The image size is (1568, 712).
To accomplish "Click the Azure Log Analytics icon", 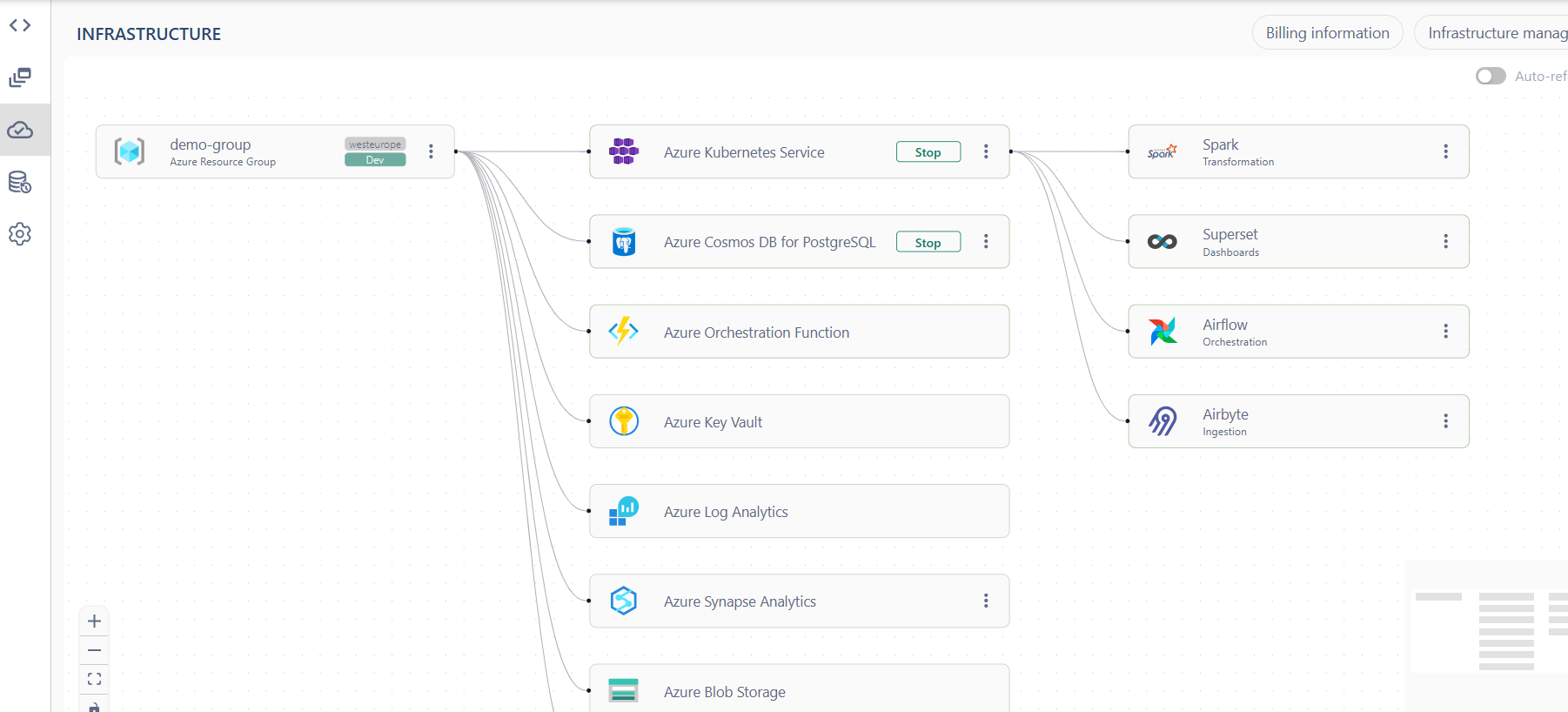I will (x=624, y=511).
